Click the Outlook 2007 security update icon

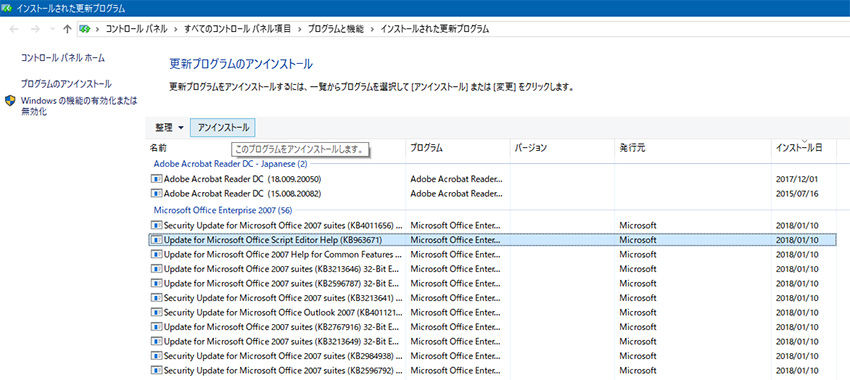pos(156,313)
